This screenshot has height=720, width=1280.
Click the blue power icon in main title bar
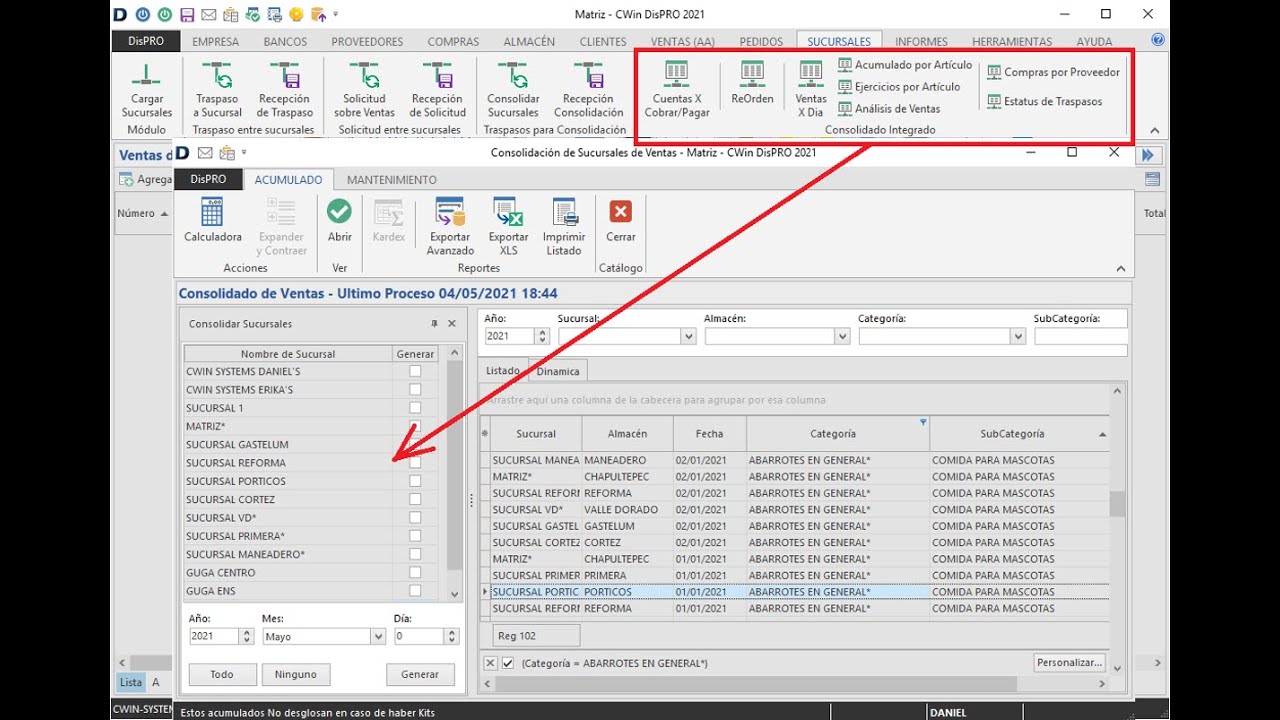point(142,14)
